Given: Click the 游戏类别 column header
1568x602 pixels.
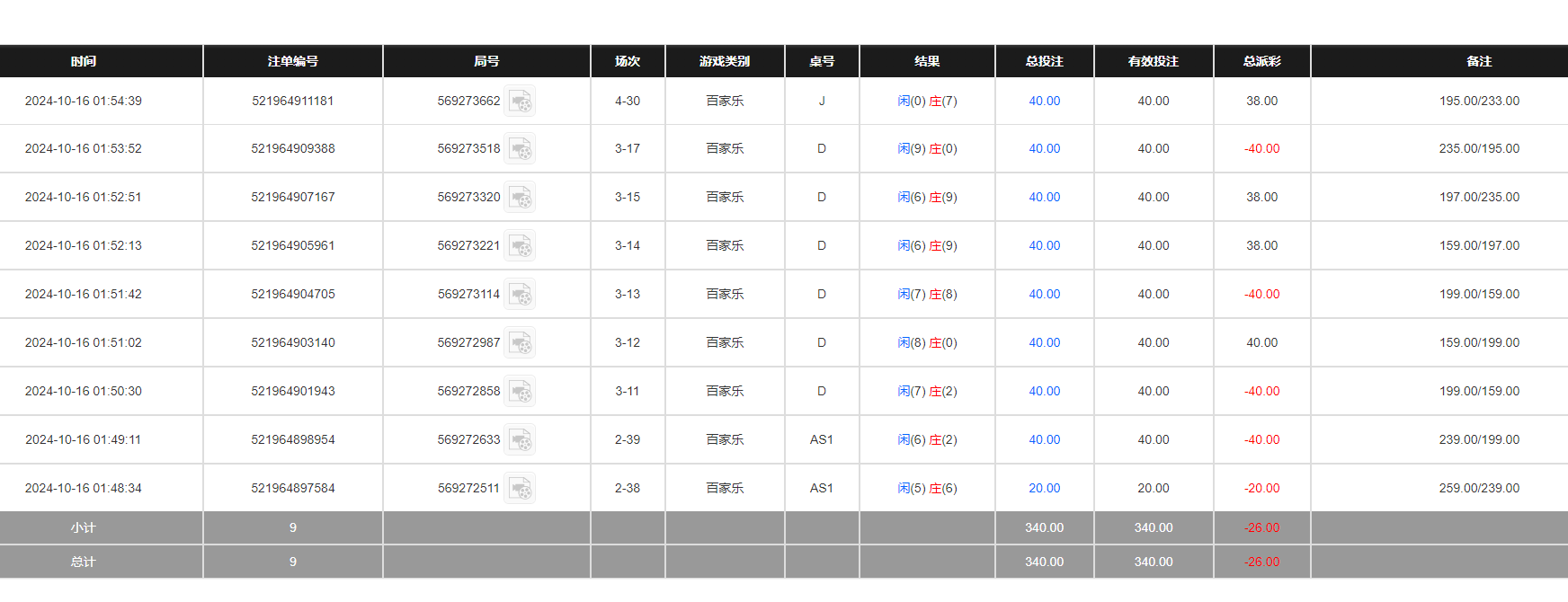Looking at the screenshot, I should click(725, 61).
